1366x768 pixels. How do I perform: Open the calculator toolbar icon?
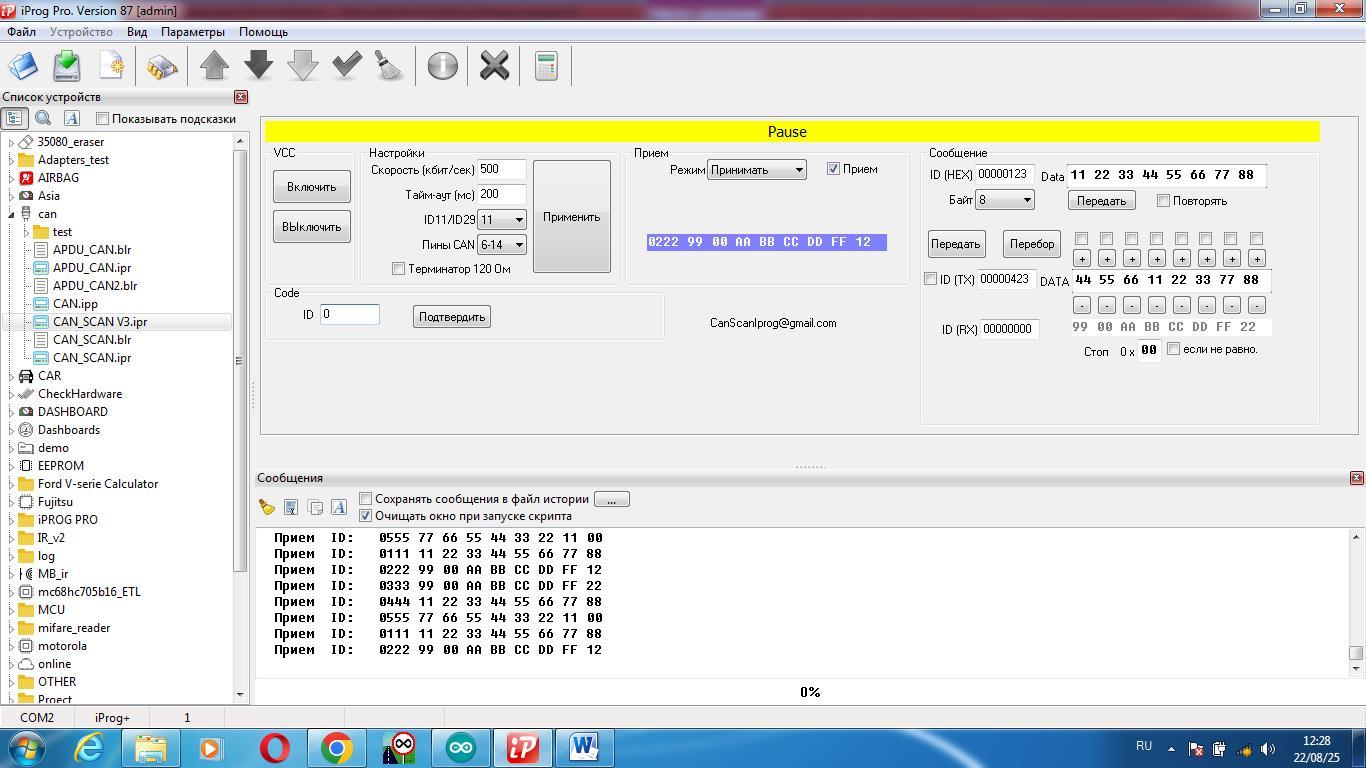pyautogui.click(x=546, y=66)
